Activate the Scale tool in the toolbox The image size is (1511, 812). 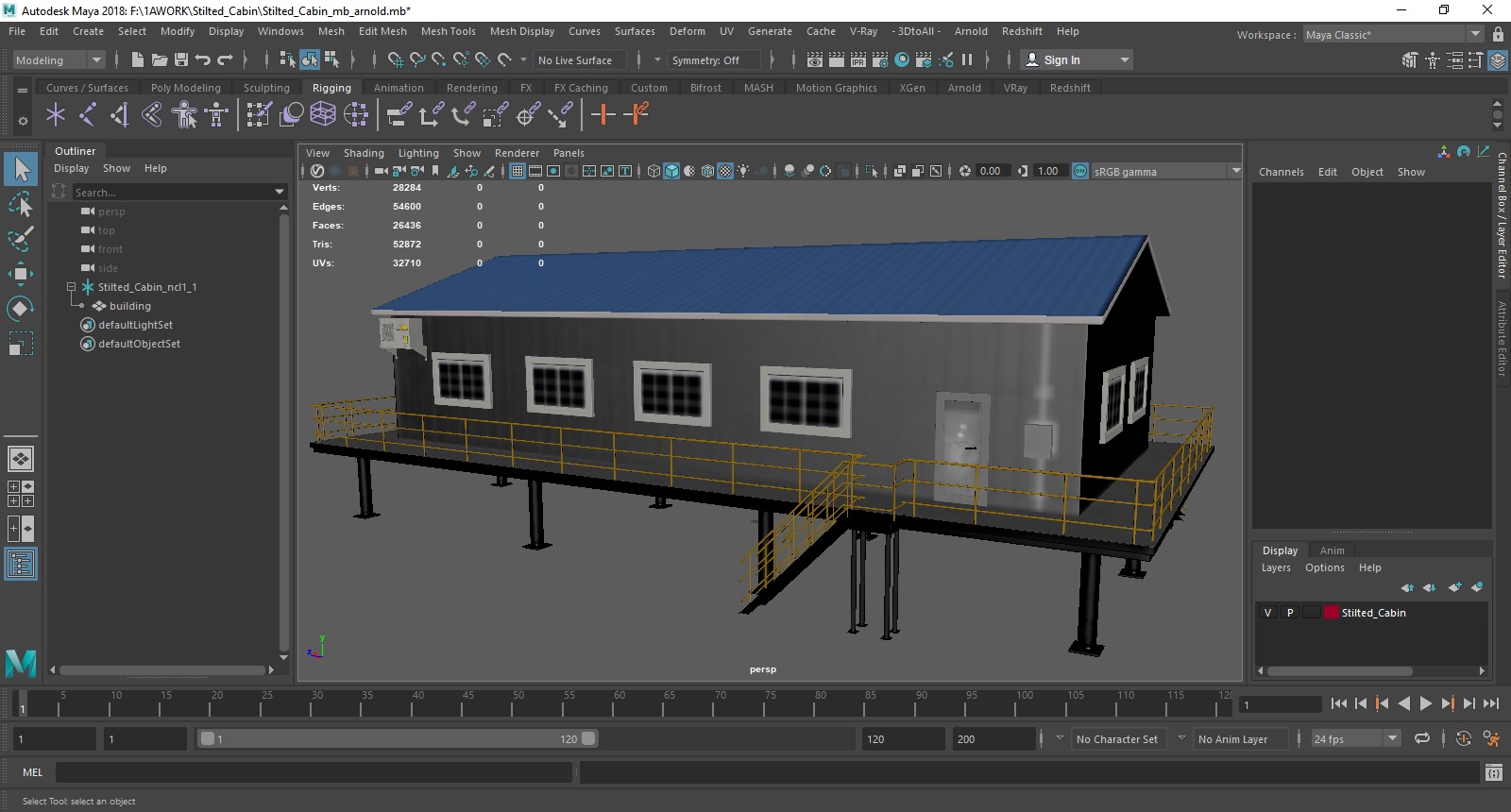(21, 343)
